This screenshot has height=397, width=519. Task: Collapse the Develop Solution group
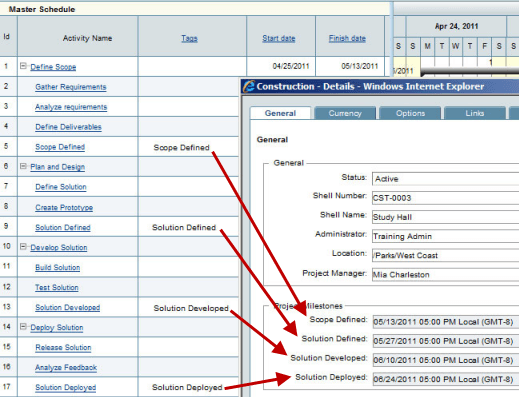coord(23,247)
